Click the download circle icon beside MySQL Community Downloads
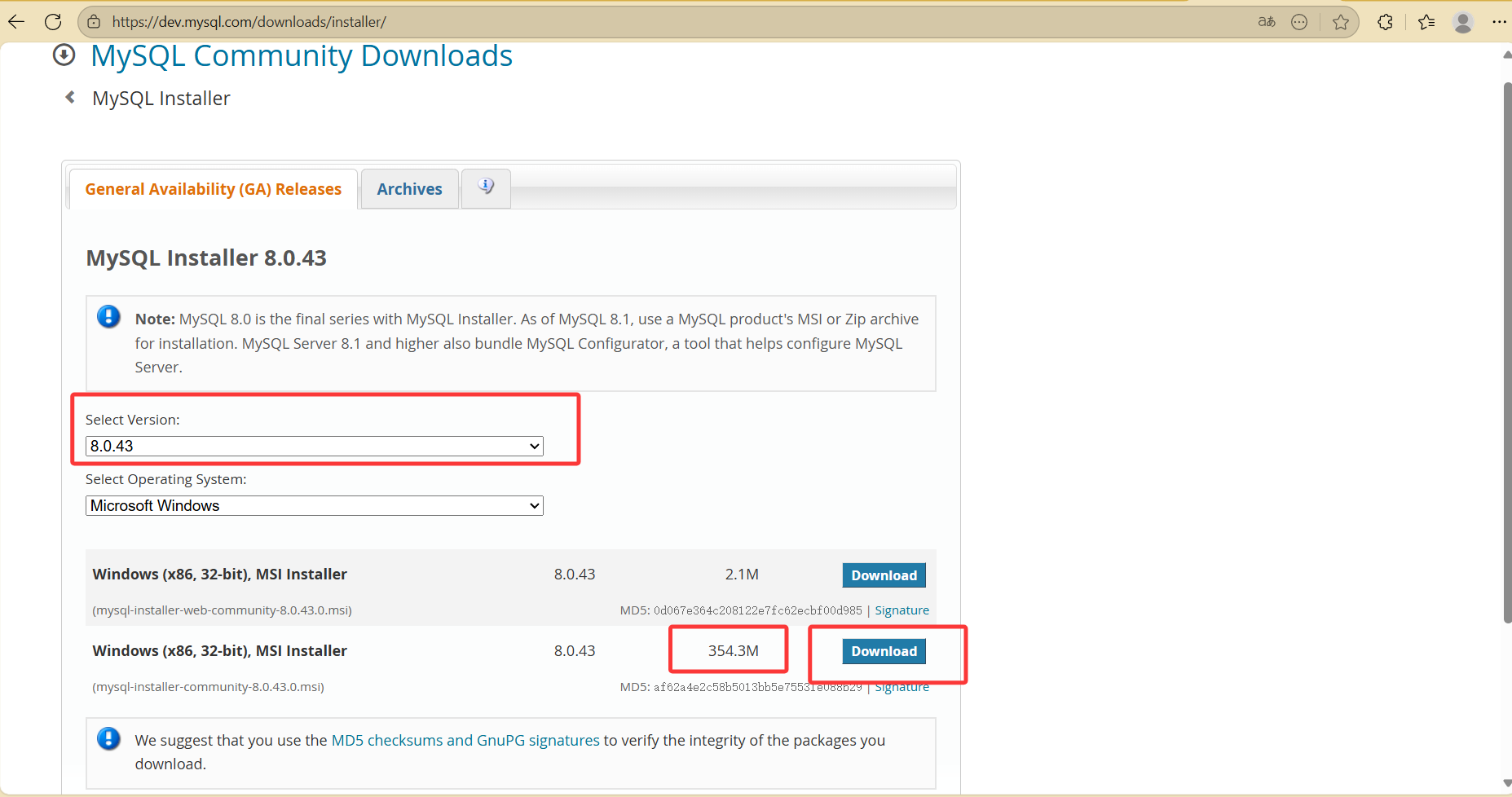The width and height of the screenshot is (1512, 797). click(64, 55)
